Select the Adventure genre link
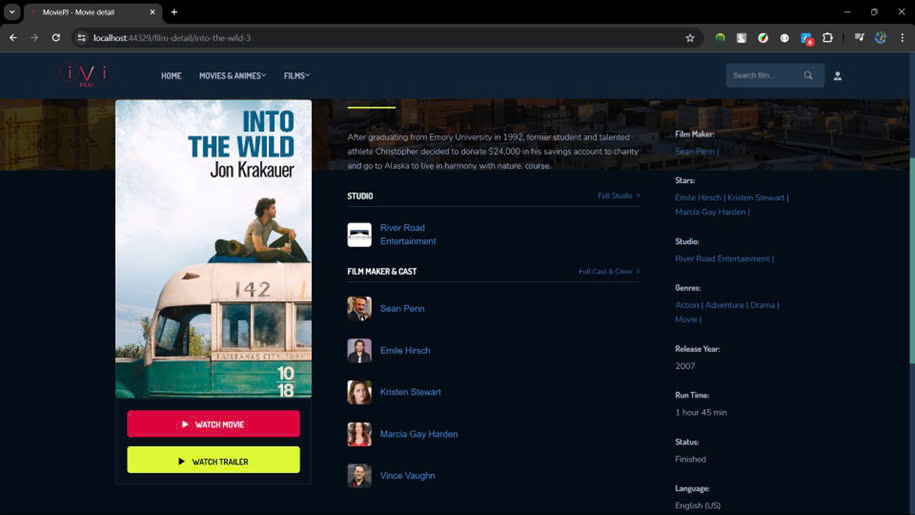Image resolution: width=915 pixels, height=515 pixels. coord(725,305)
